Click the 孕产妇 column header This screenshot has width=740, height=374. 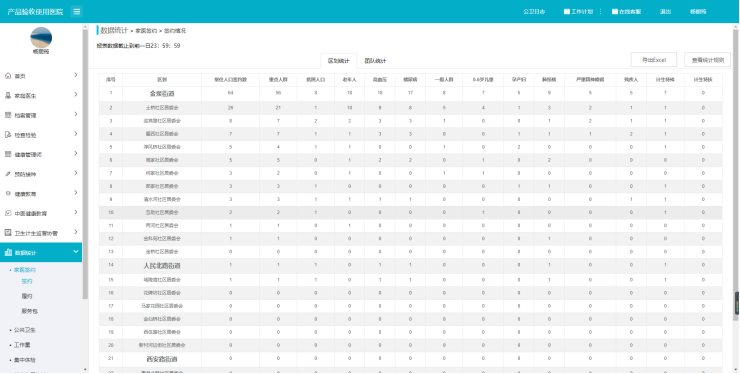(x=519, y=80)
